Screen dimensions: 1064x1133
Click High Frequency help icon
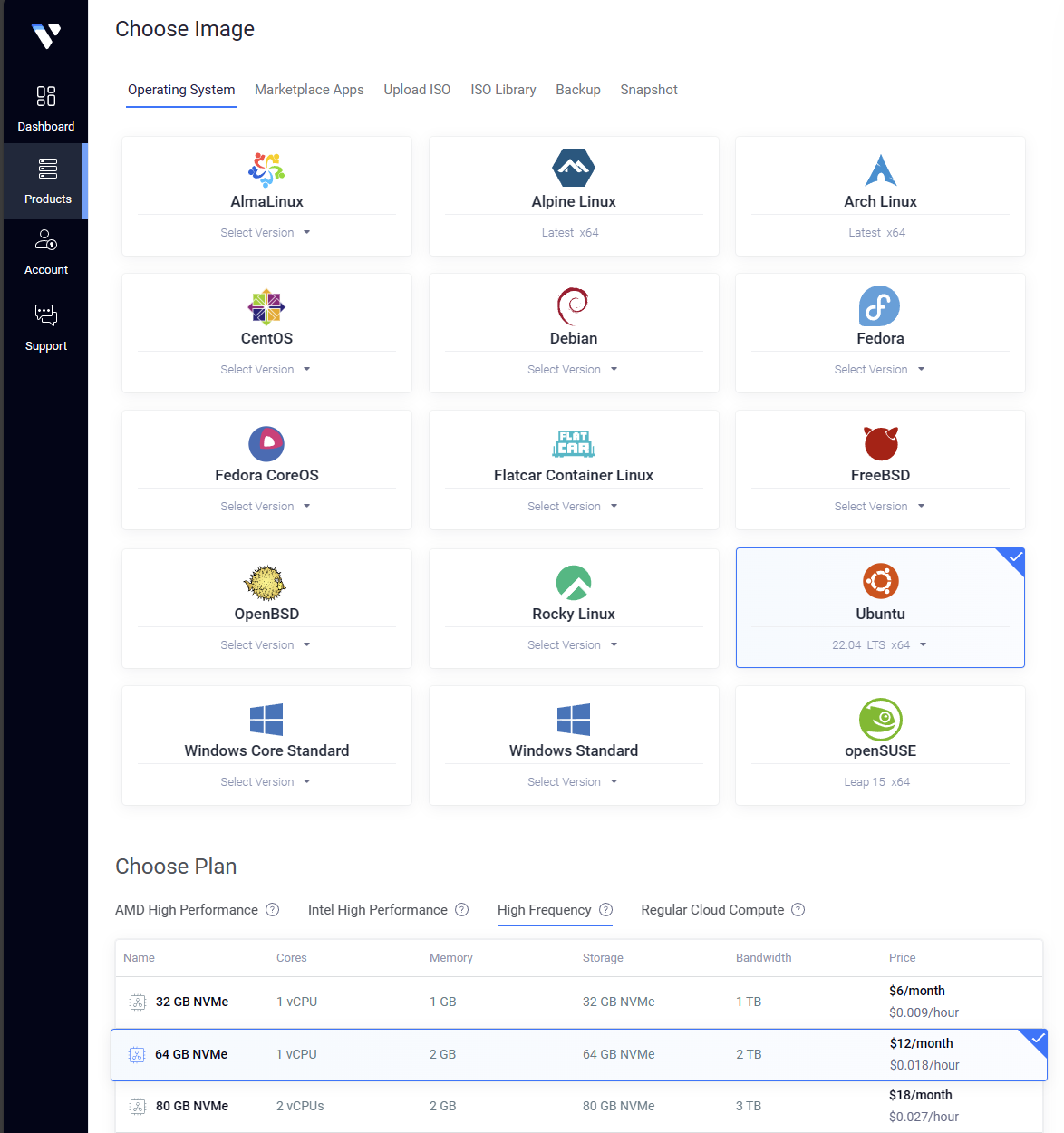pyautogui.click(x=605, y=909)
